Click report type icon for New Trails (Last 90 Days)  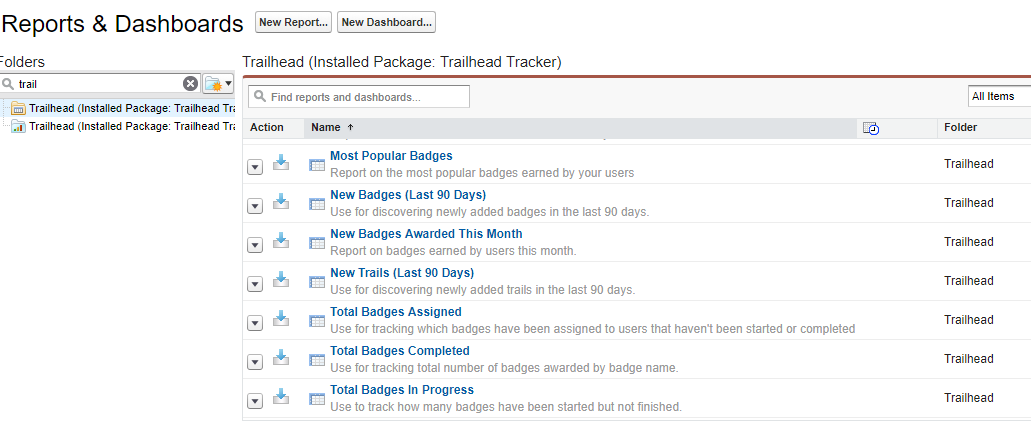[x=317, y=282]
